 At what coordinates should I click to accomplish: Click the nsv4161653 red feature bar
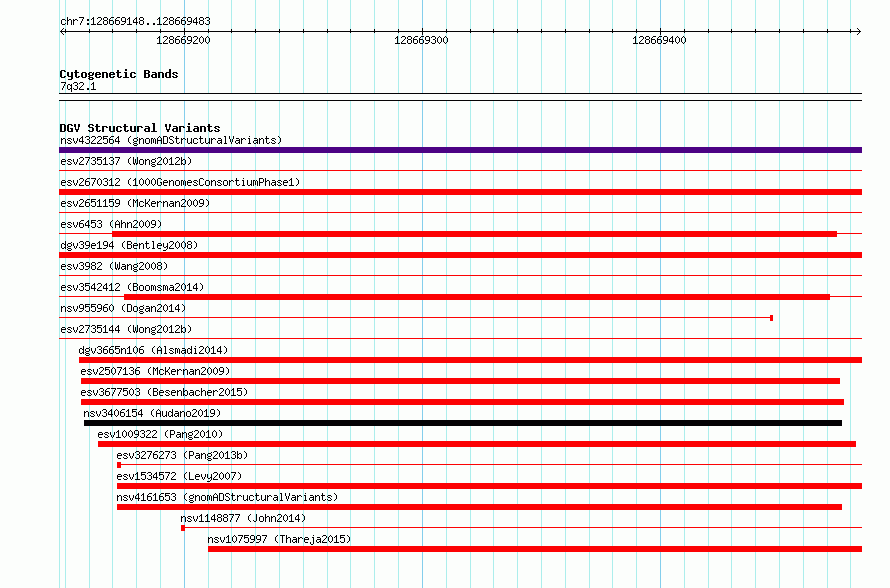479,507
